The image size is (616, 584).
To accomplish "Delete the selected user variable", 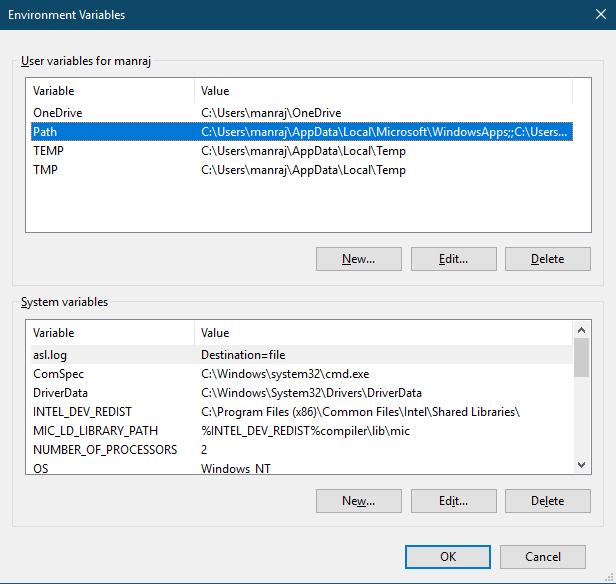I will pyautogui.click(x=548, y=259).
